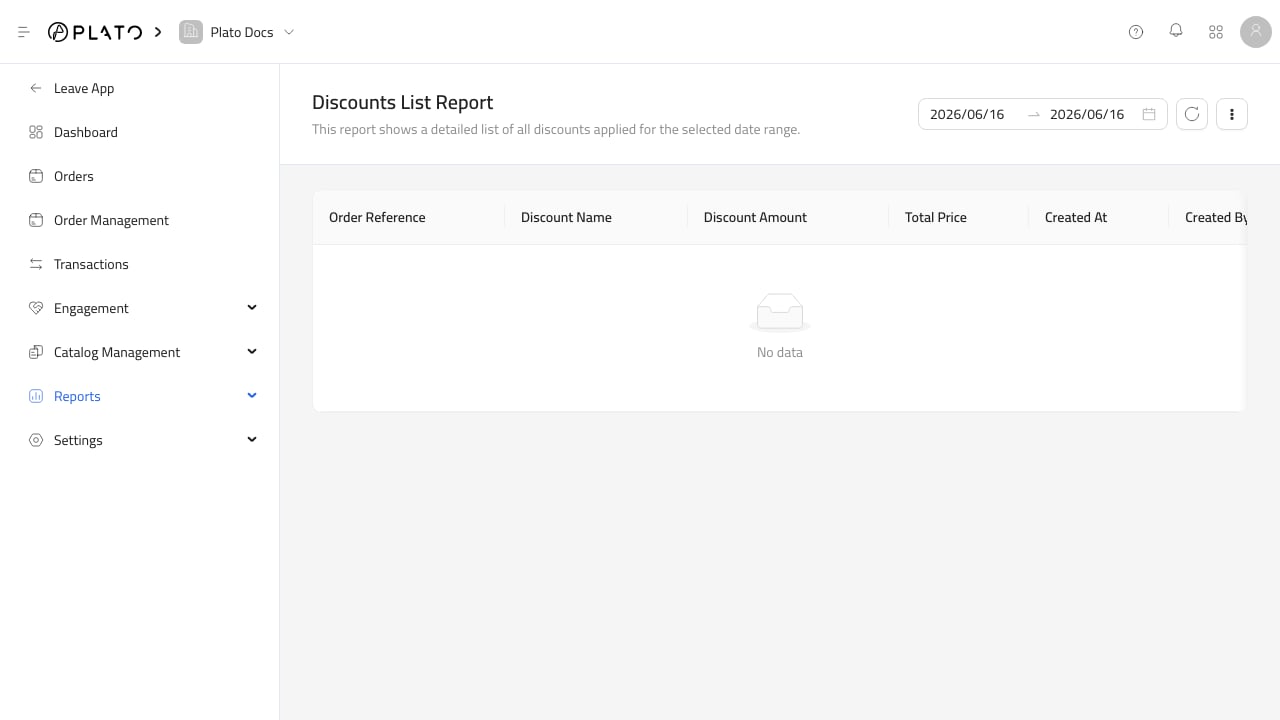Click the Plato Docs workspace name

click(242, 32)
